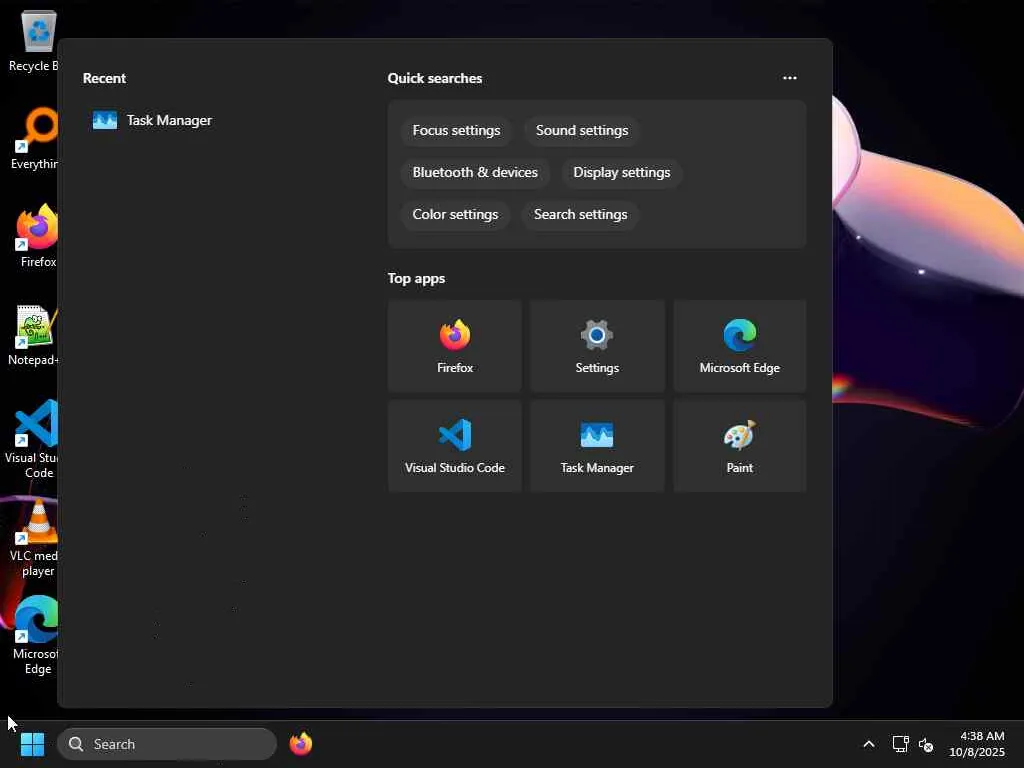
Task: Select the VLC media player shortcut
Action: click(34, 537)
